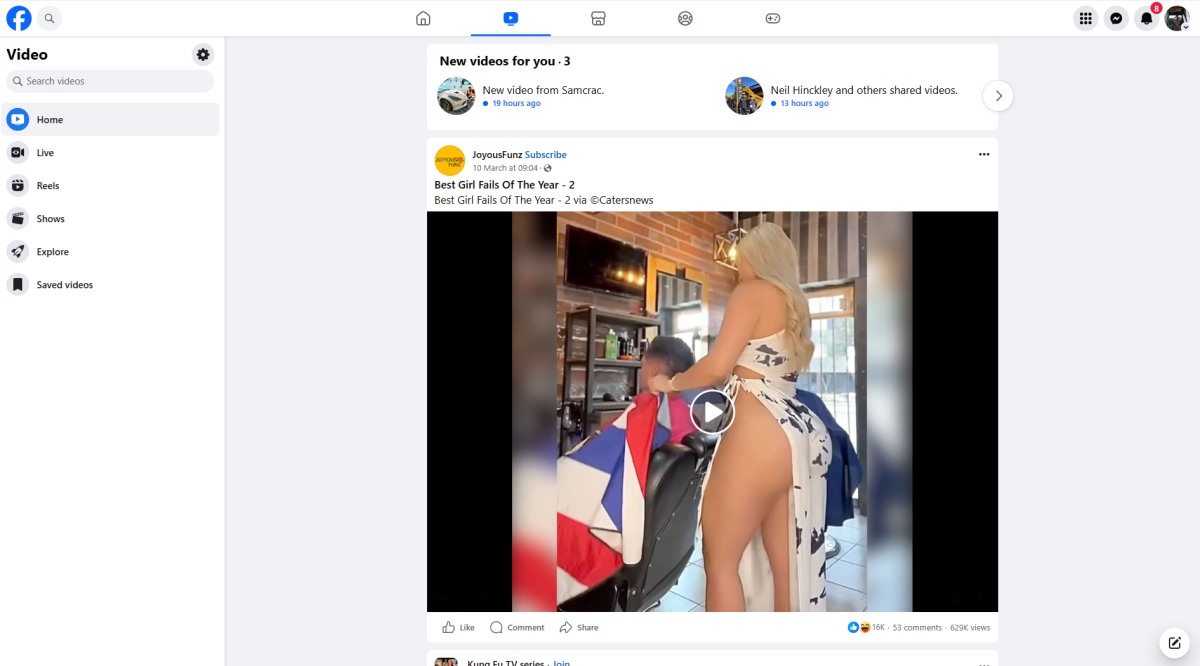1200x666 pixels.
Task: Click 'Best Girl Fails Of The Year - 2' title
Action: pos(503,185)
